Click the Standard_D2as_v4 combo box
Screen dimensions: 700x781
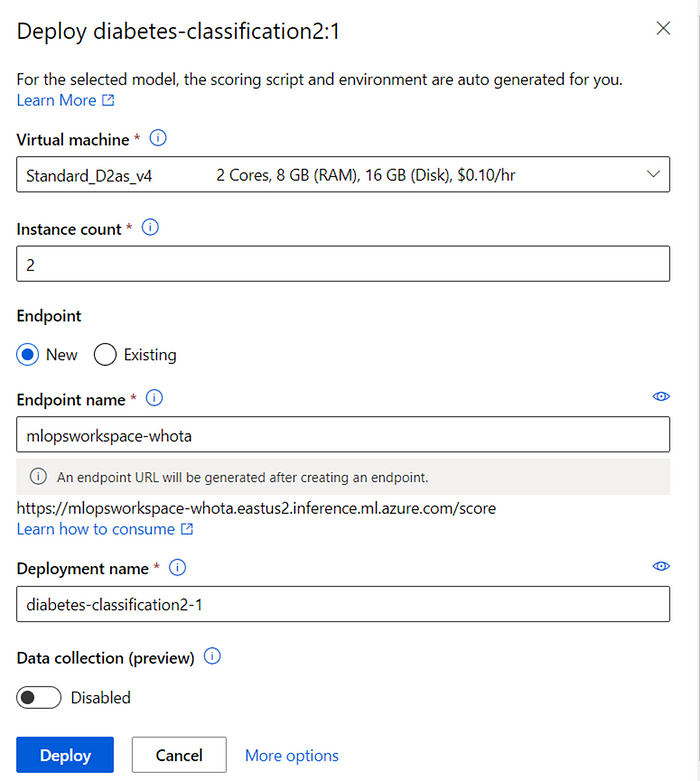pos(343,174)
